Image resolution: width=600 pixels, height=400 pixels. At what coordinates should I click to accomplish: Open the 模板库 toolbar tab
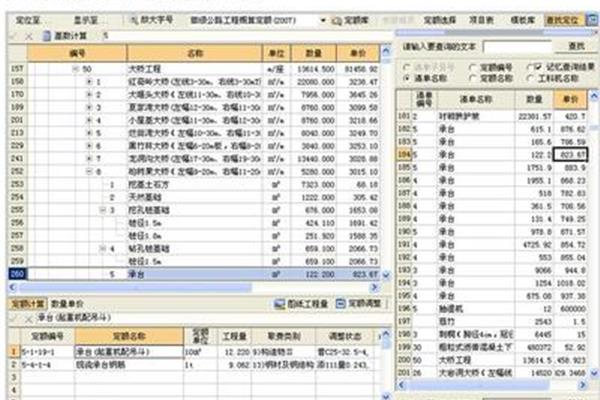tap(522, 20)
